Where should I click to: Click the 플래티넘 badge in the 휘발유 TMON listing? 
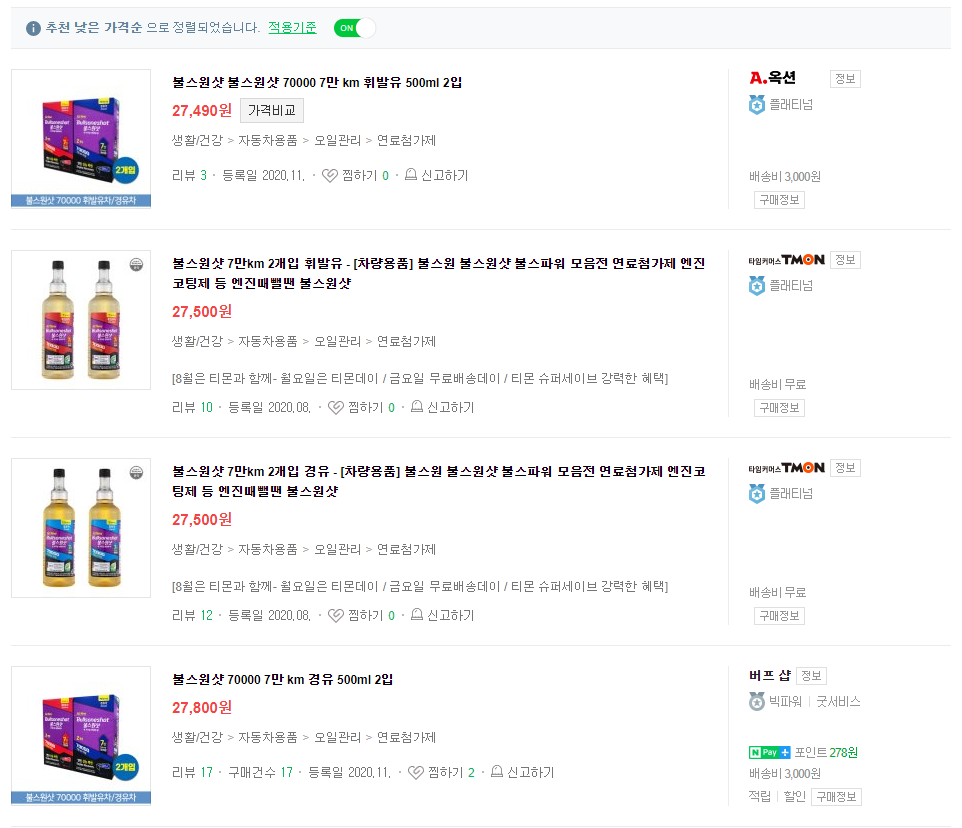click(x=757, y=286)
